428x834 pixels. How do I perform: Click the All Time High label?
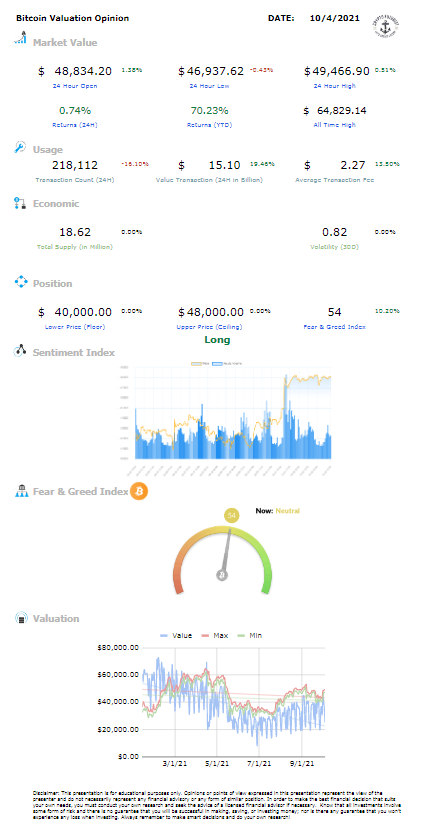(334, 125)
